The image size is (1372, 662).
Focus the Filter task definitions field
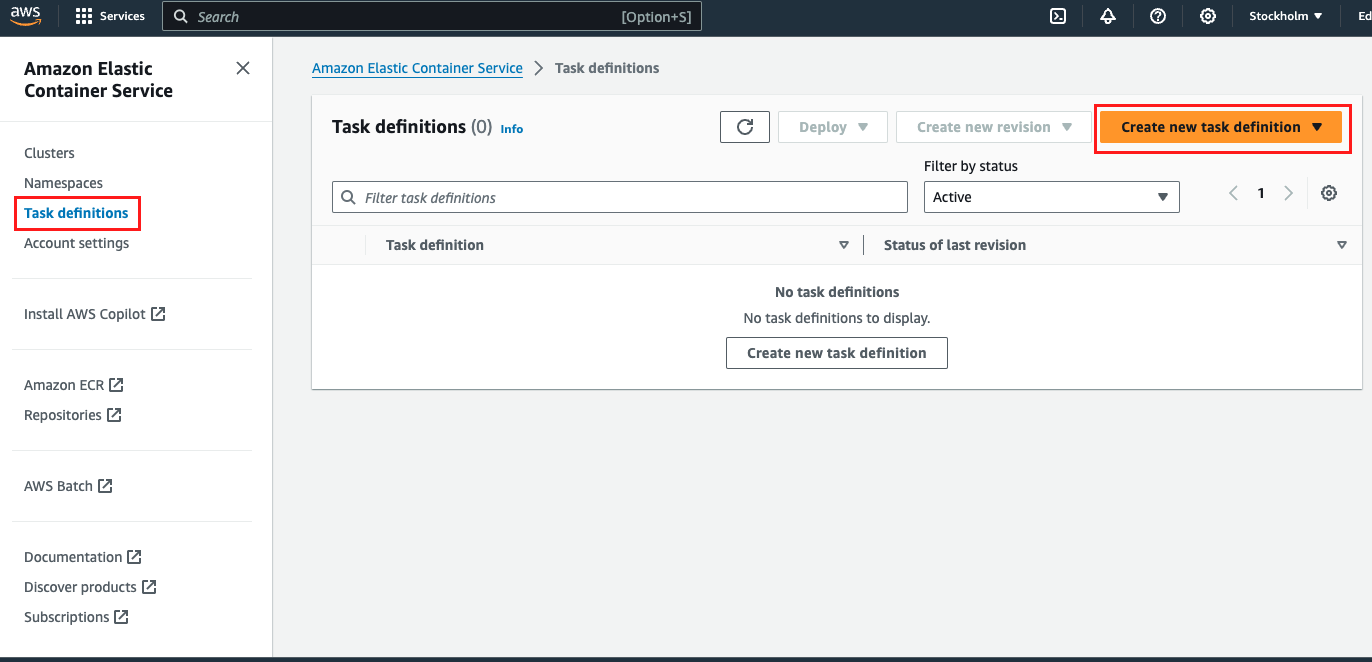tap(620, 197)
